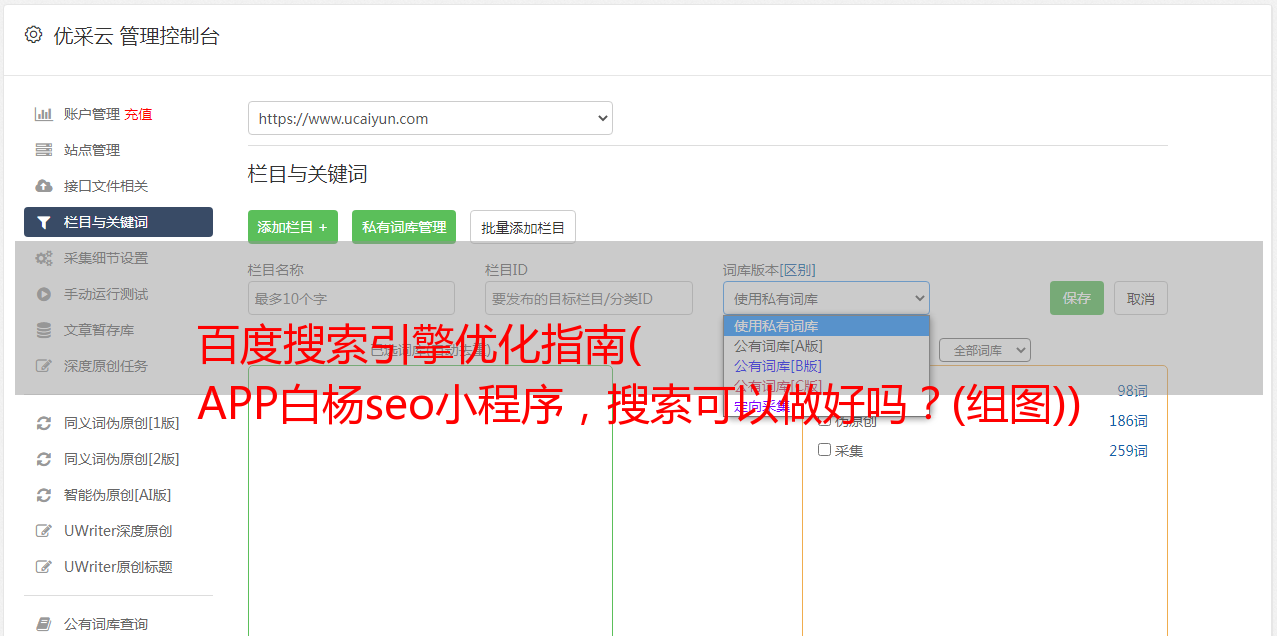Click the 优采云 管理控制台 header title
Image resolution: width=1277 pixels, height=636 pixels.
(137, 36)
